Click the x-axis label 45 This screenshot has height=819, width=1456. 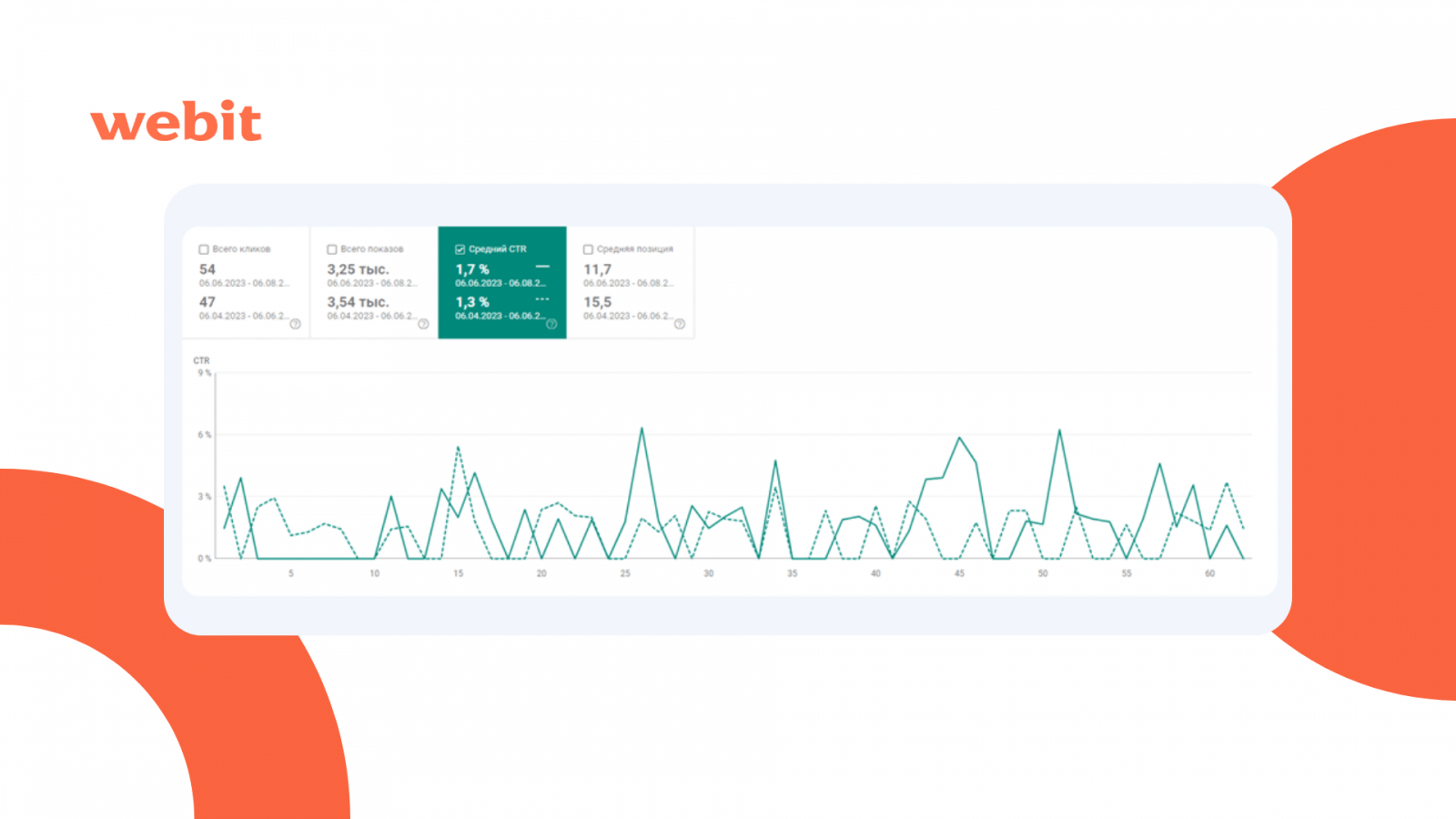959,573
